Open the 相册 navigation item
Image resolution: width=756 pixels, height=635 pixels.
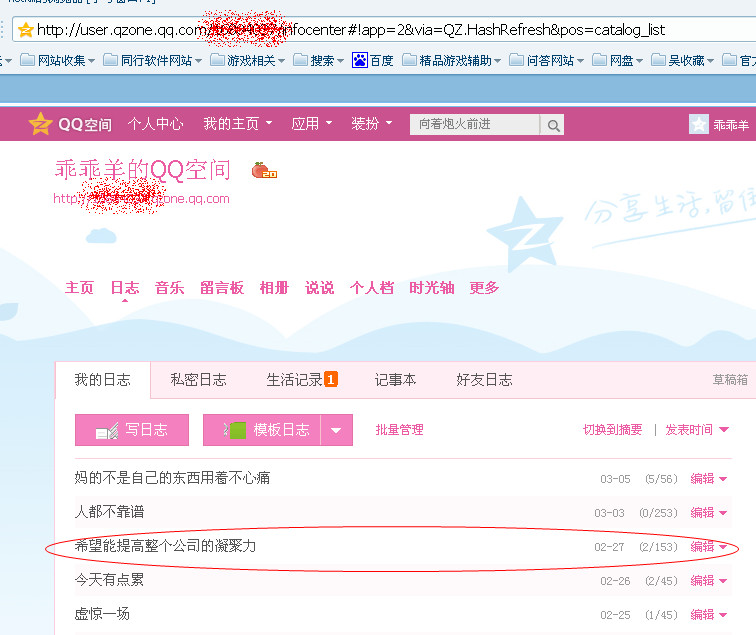coord(274,288)
